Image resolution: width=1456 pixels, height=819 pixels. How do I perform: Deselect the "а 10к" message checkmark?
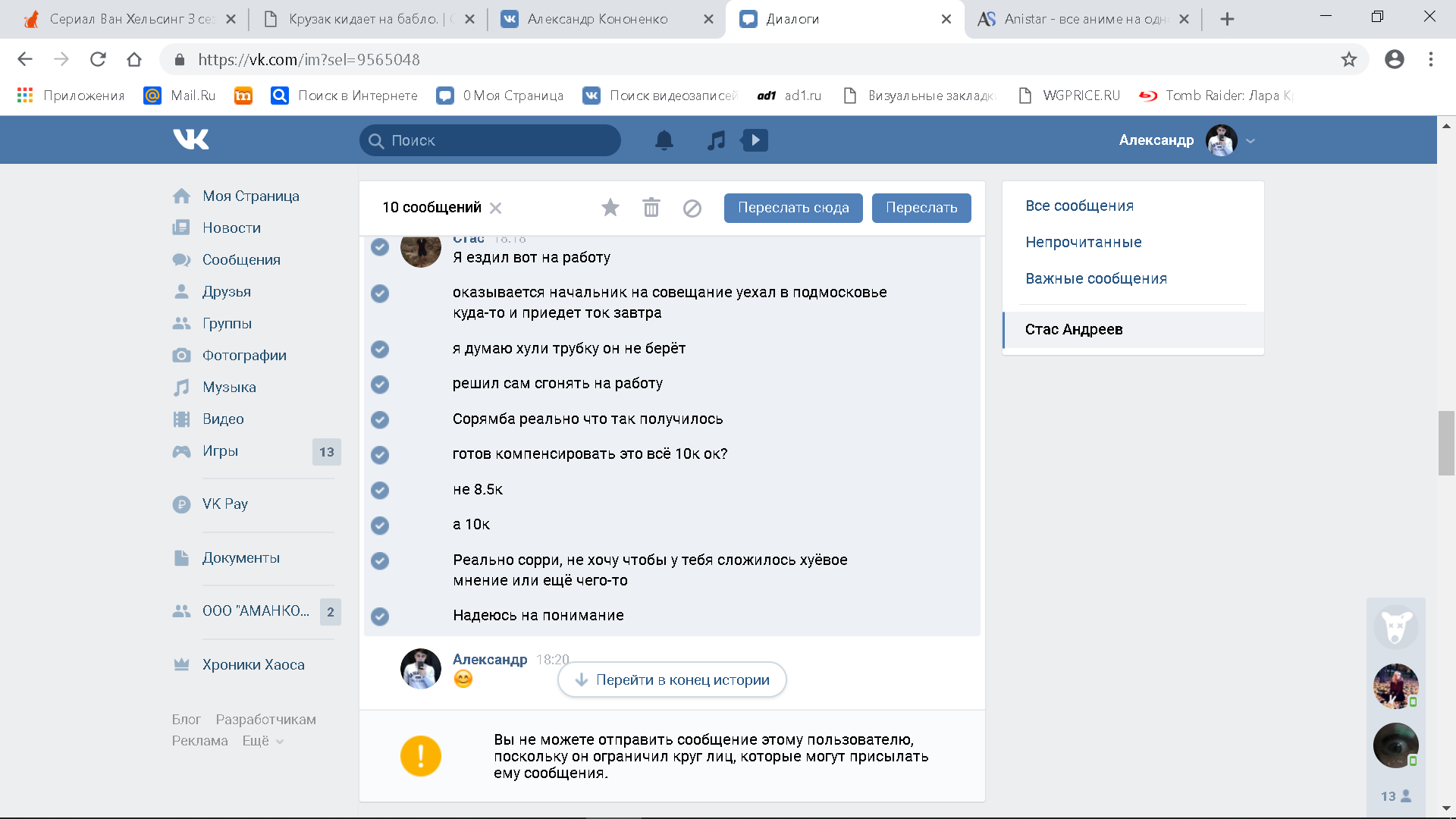(380, 526)
